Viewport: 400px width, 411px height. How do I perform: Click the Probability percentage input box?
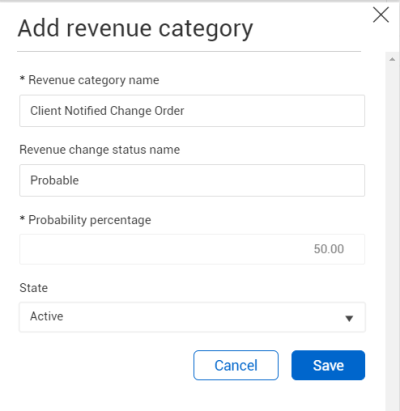[192, 249]
